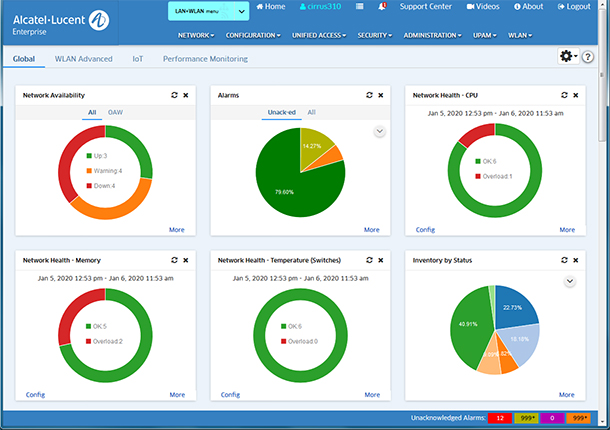Close the Alarms widget
The width and height of the screenshot is (610, 430).
[380, 94]
